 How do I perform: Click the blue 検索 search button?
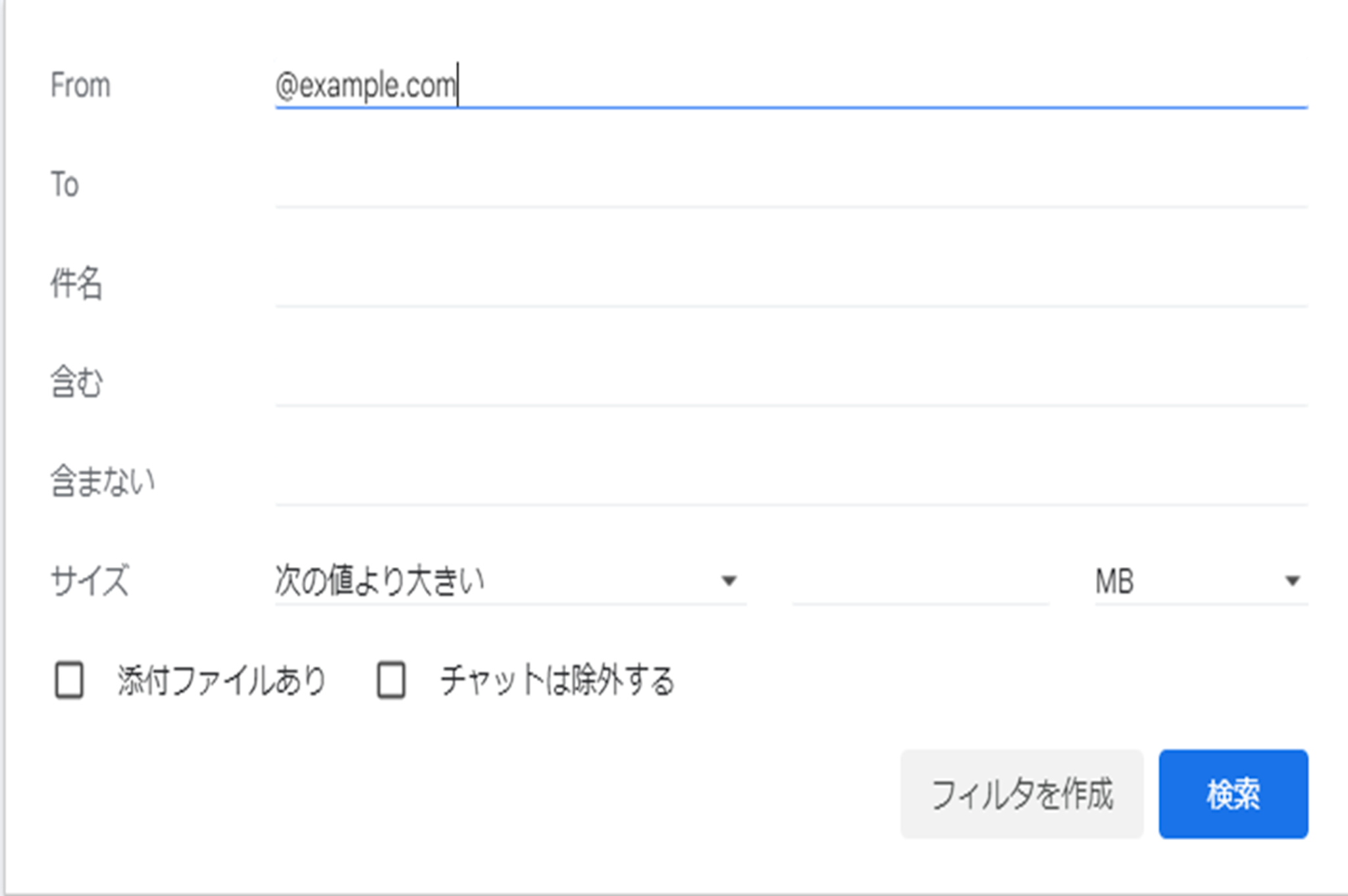point(1233,794)
